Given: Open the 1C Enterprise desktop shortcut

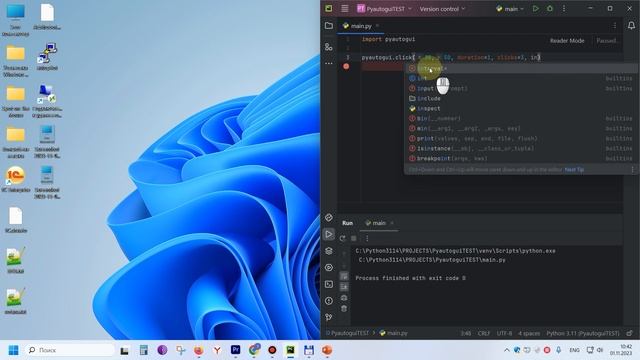Looking at the screenshot, I should tap(16, 179).
